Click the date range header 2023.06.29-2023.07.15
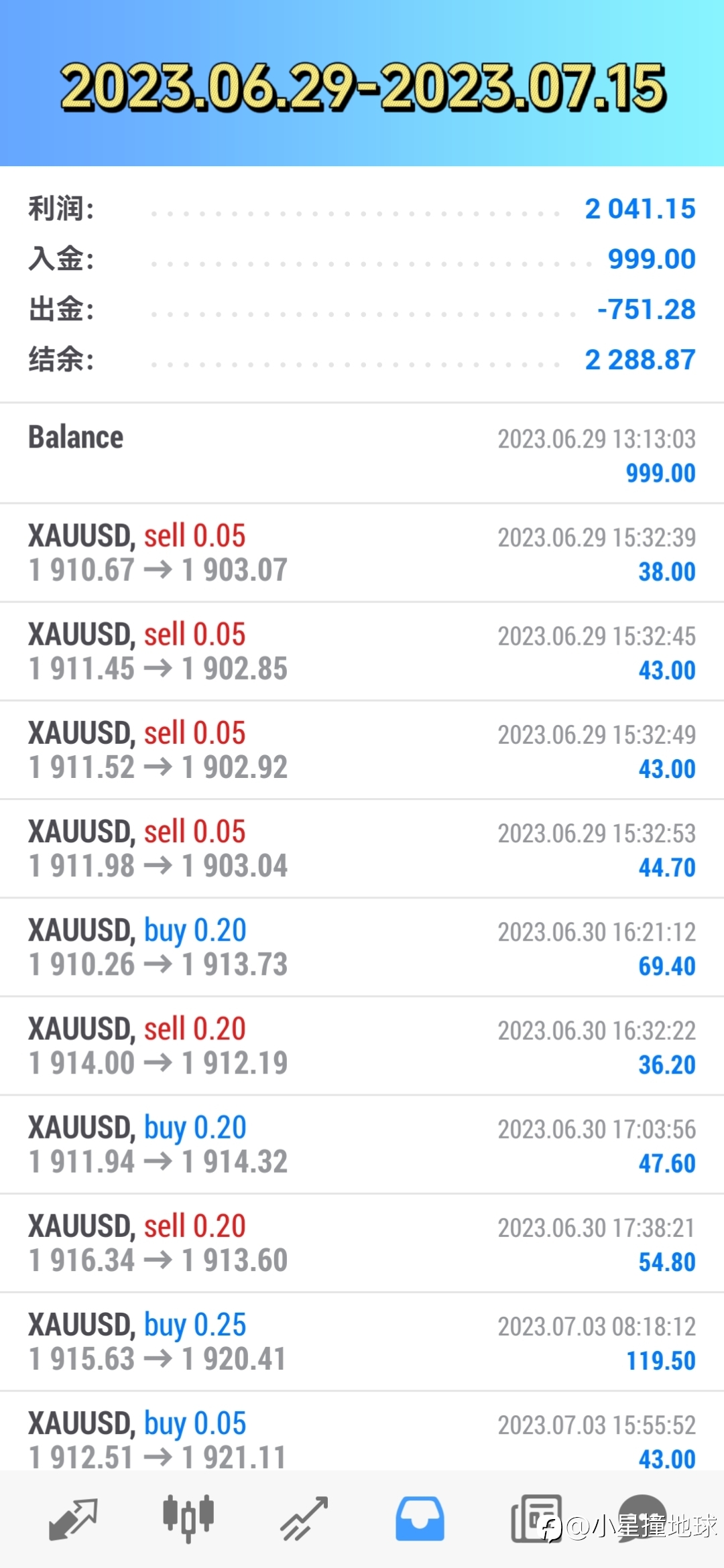The height and width of the screenshot is (1568, 724). (363, 86)
